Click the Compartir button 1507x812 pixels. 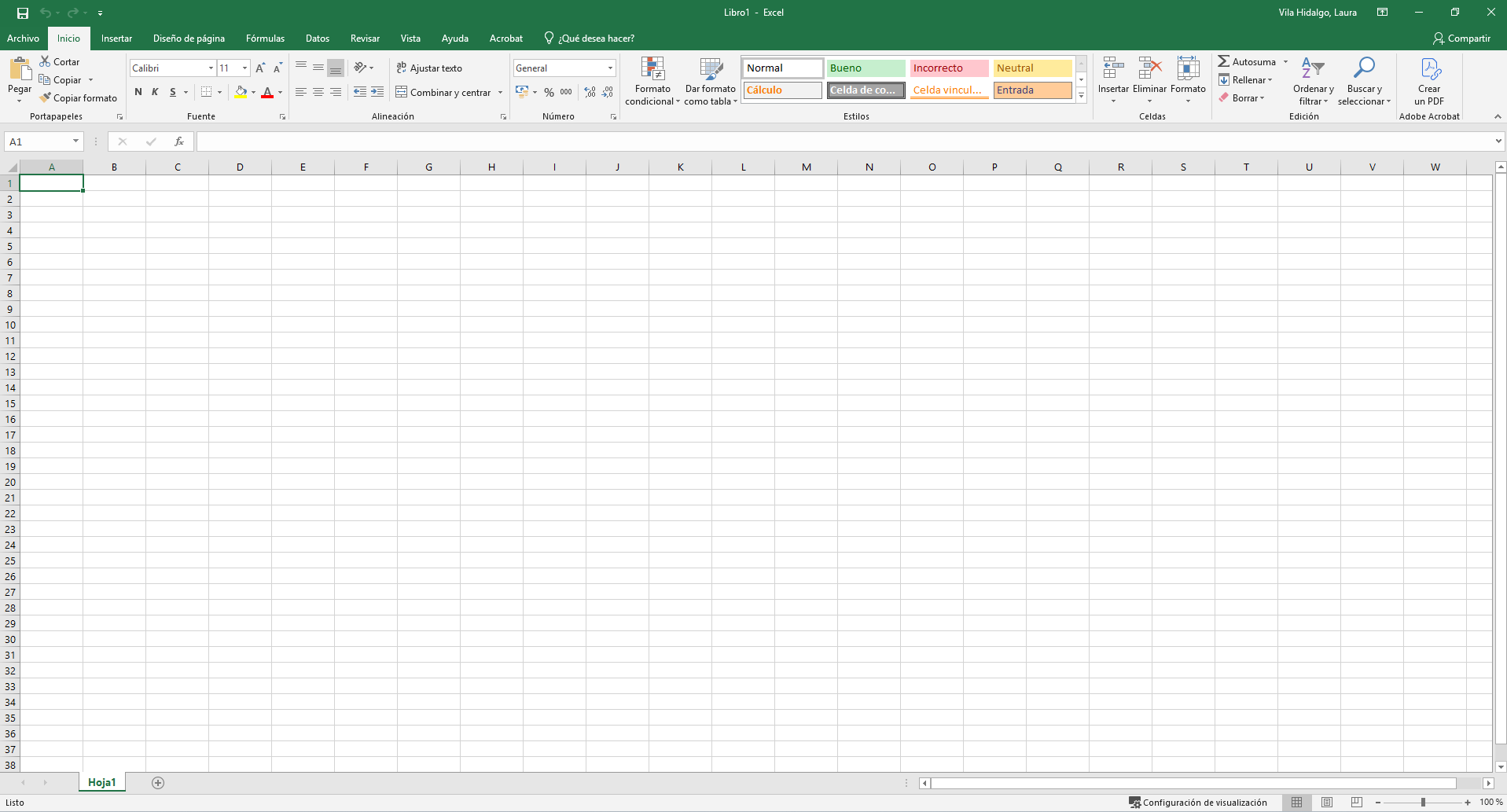[1461, 39]
